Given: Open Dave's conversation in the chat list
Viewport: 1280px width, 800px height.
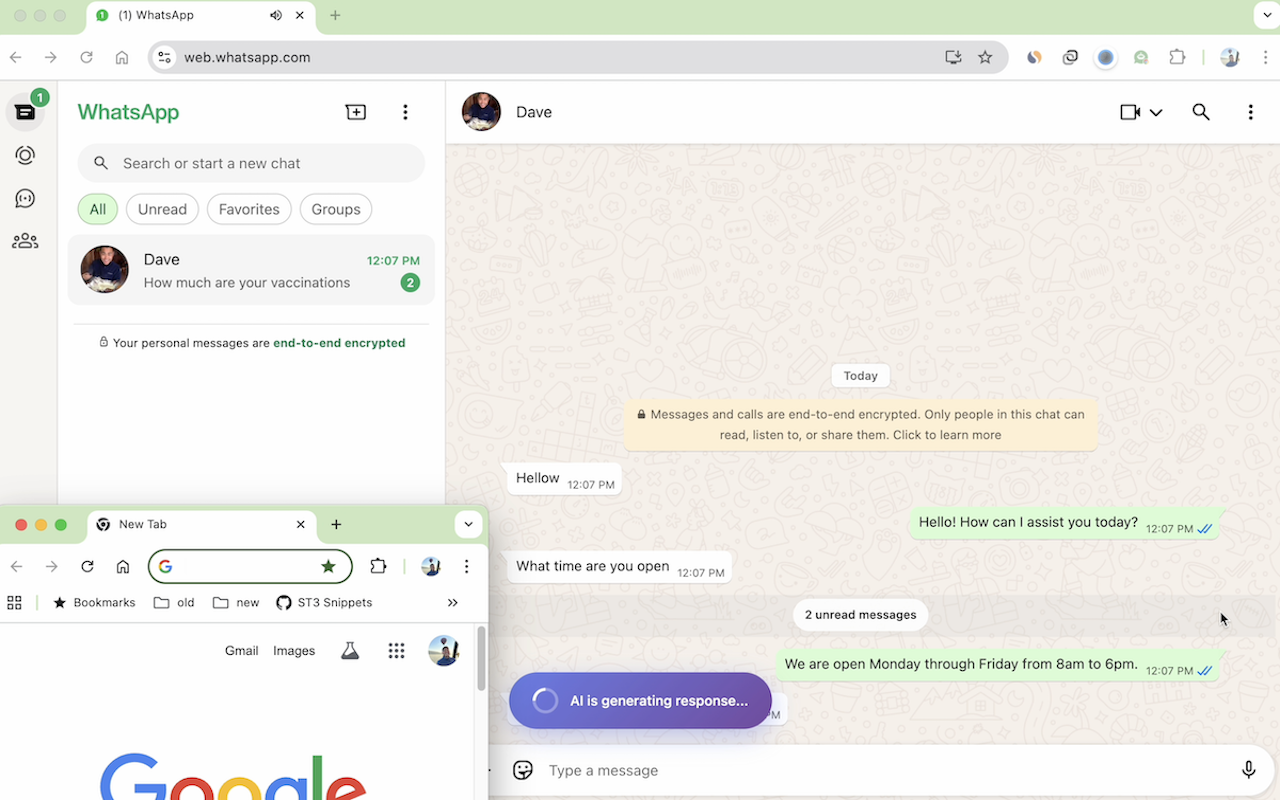Looking at the screenshot, I should coord(251,270).
